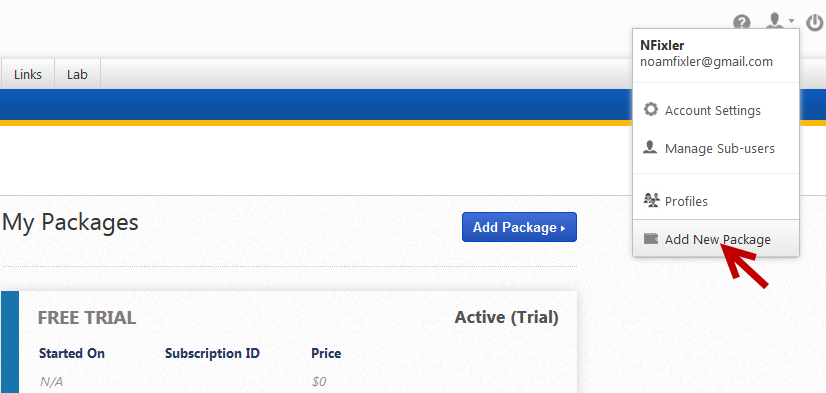Click the wallet icon beside Add New Package
This screenshot has height=393, width=826.
(x=651, y=239)
